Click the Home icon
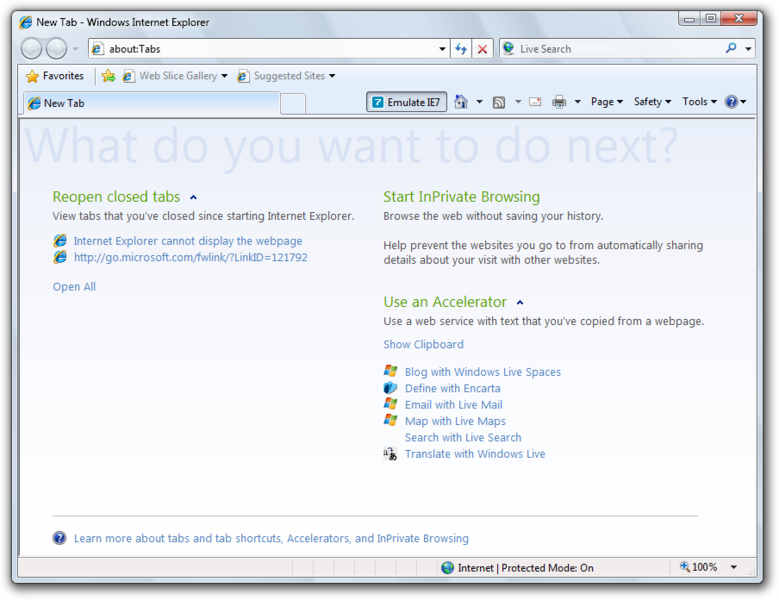The image size is (779, 600). [x=461, y=102]
